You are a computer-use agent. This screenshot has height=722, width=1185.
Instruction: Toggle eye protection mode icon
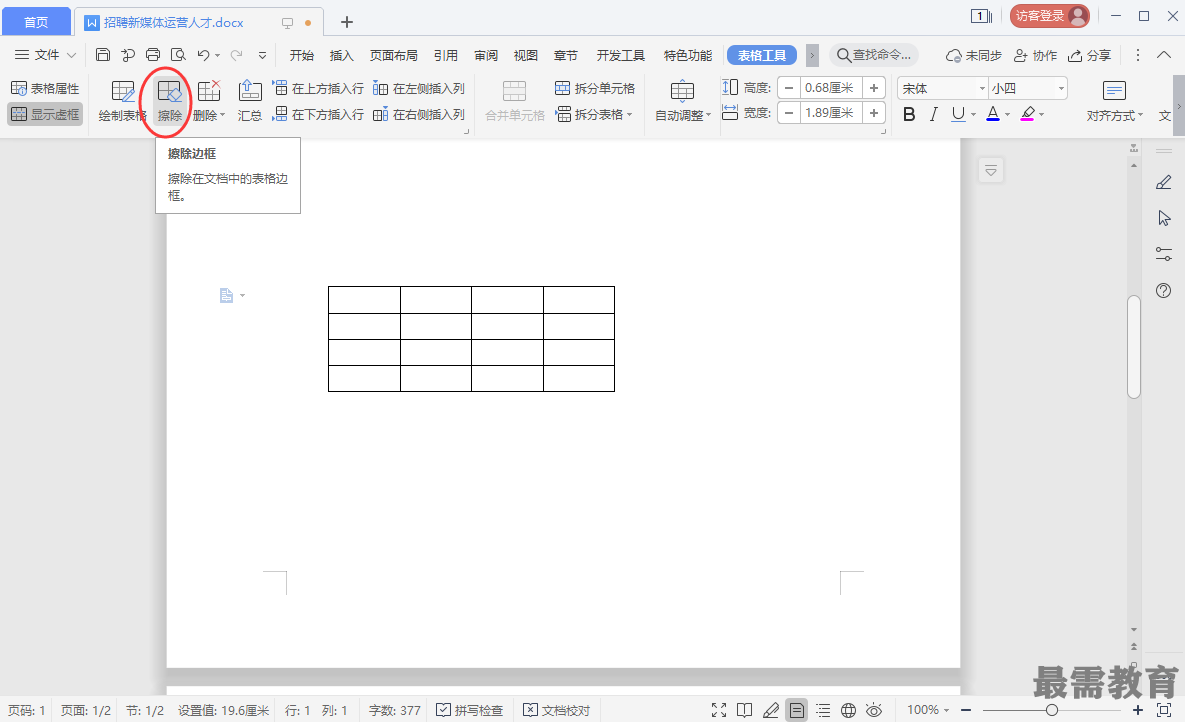(874, 710)
